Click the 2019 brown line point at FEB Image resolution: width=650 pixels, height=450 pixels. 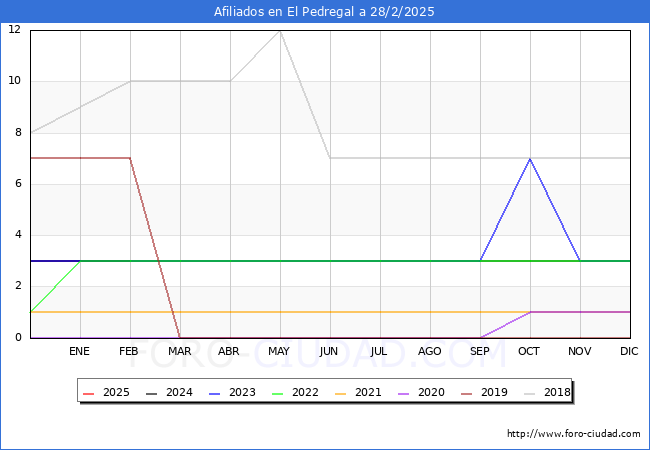[131, 158]
